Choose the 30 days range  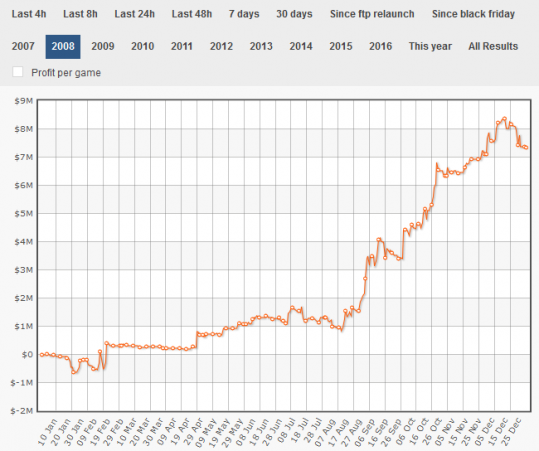294,14
